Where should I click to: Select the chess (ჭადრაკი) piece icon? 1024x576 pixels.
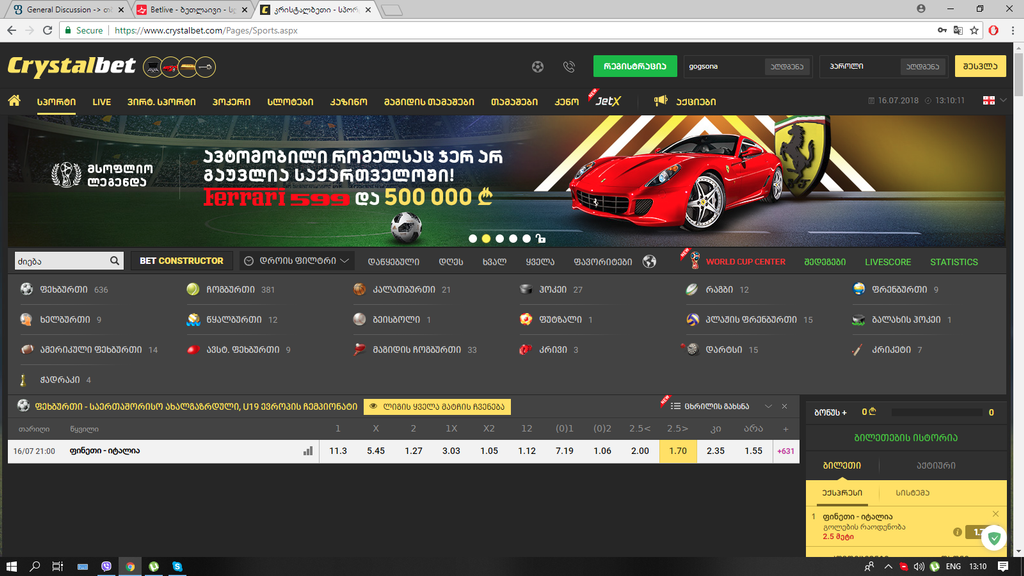(x=24, y=379)
